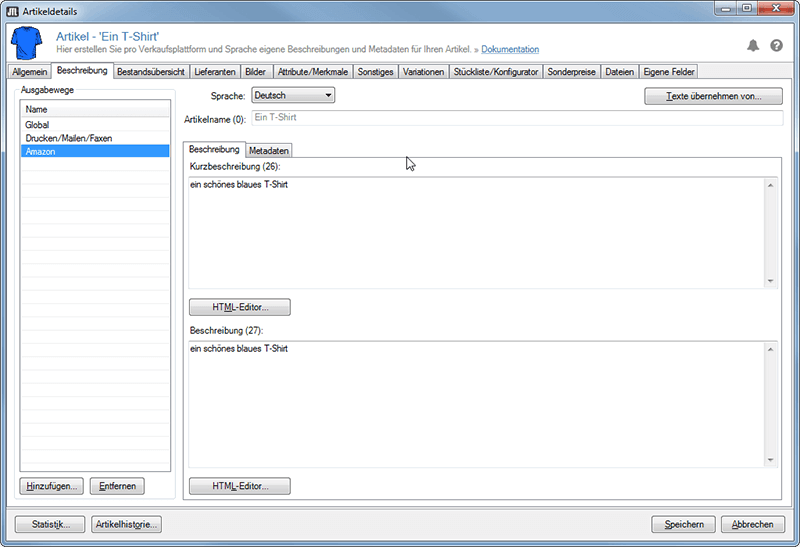
Task: Open HTML-Editor for Kurzbeschreibung
Action: (239, 307)
